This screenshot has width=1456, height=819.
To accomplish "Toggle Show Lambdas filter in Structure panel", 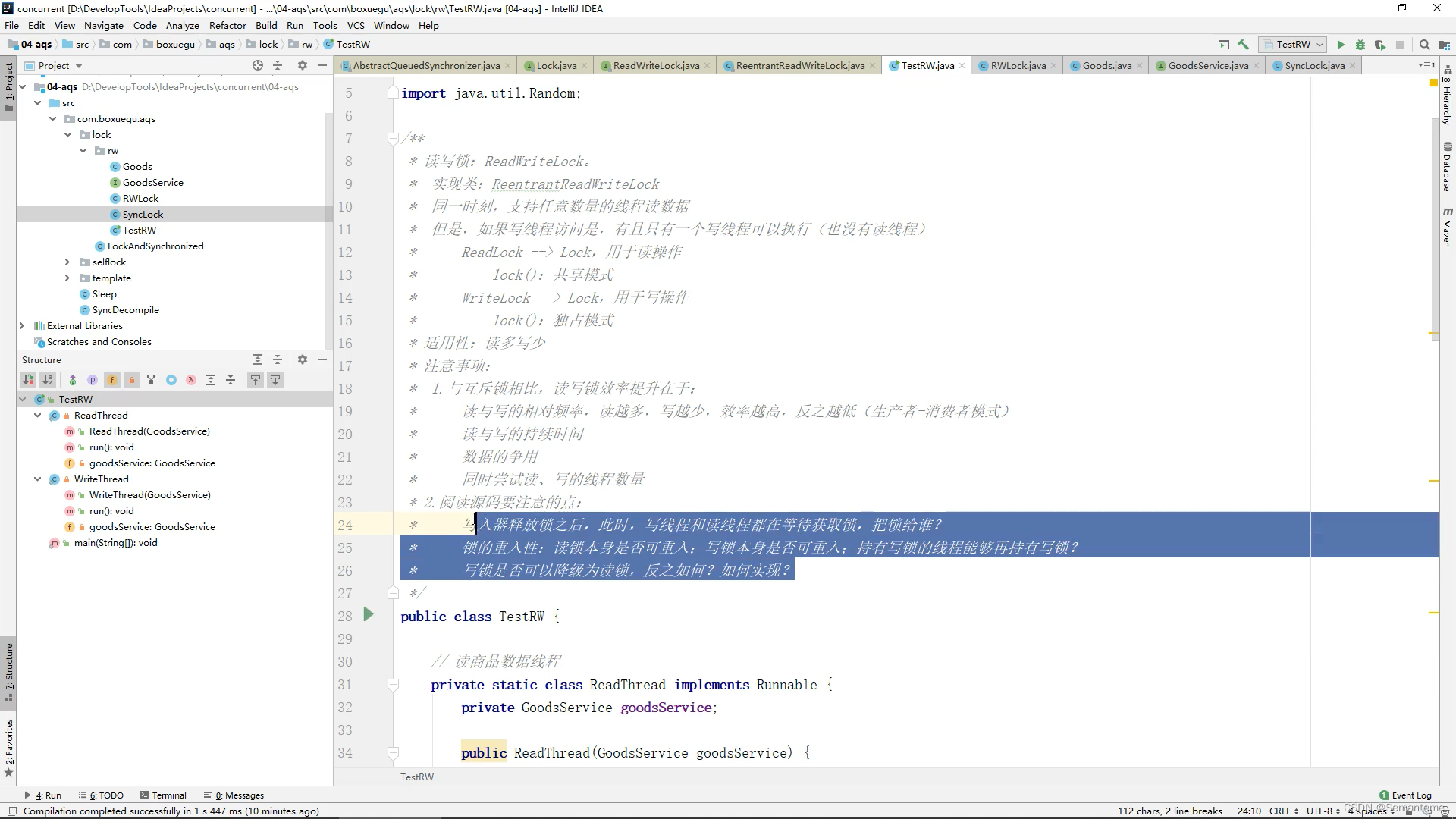I will pyautogui.click(x=191, y=380).
